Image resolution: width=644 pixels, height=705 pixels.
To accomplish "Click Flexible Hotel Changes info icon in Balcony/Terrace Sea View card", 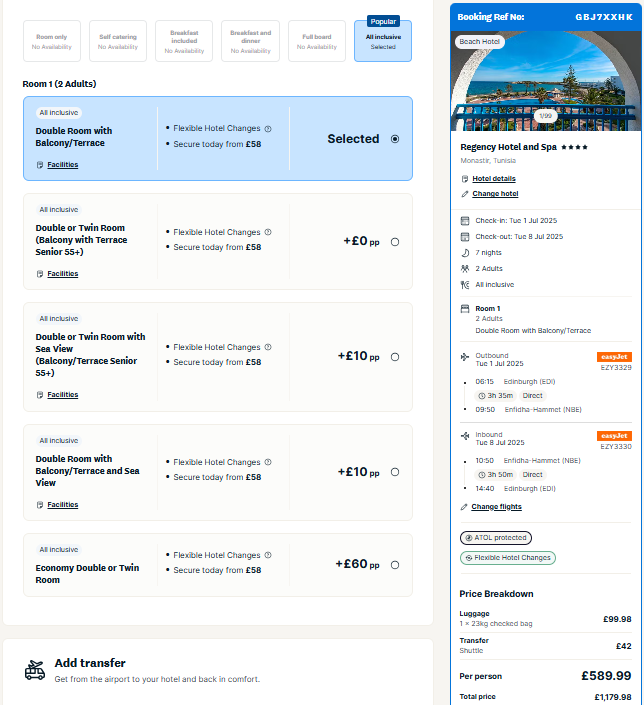I will (268, 462).
